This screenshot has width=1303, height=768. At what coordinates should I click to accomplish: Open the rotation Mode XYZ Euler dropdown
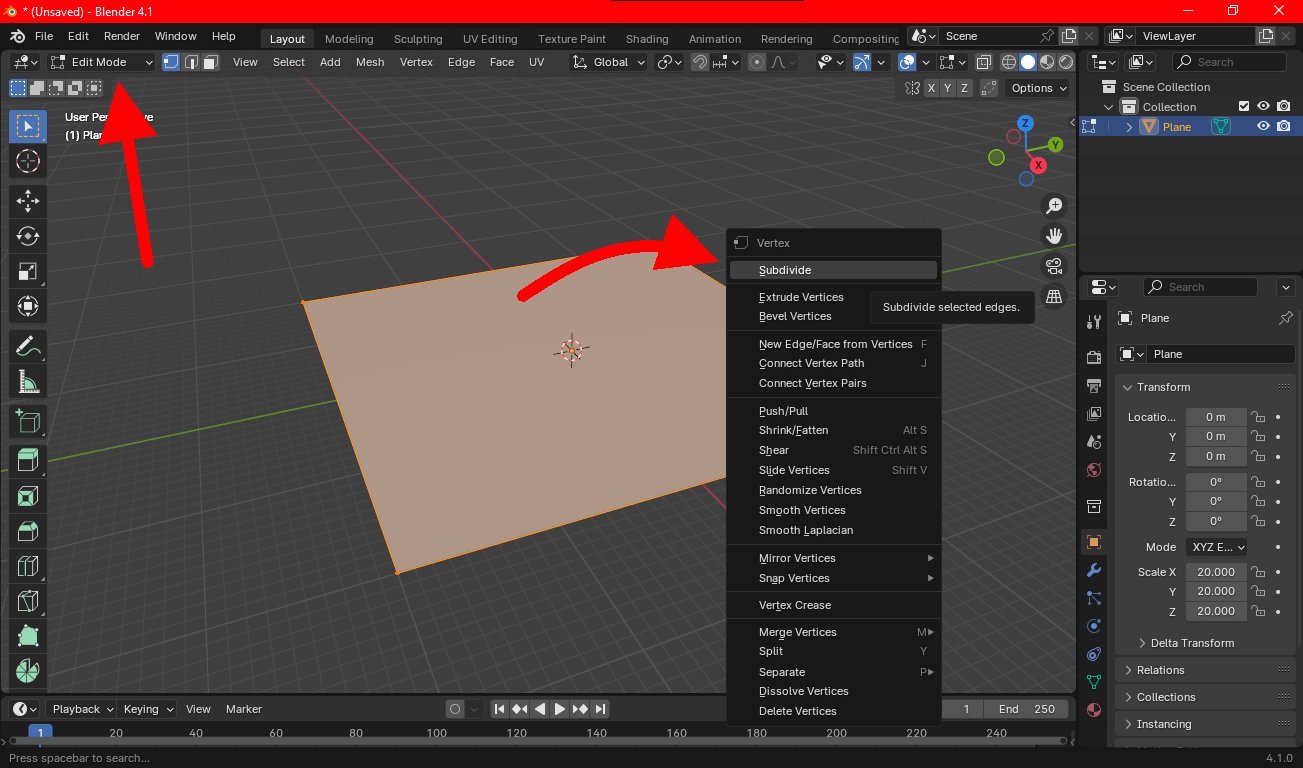pos(1217,547)
